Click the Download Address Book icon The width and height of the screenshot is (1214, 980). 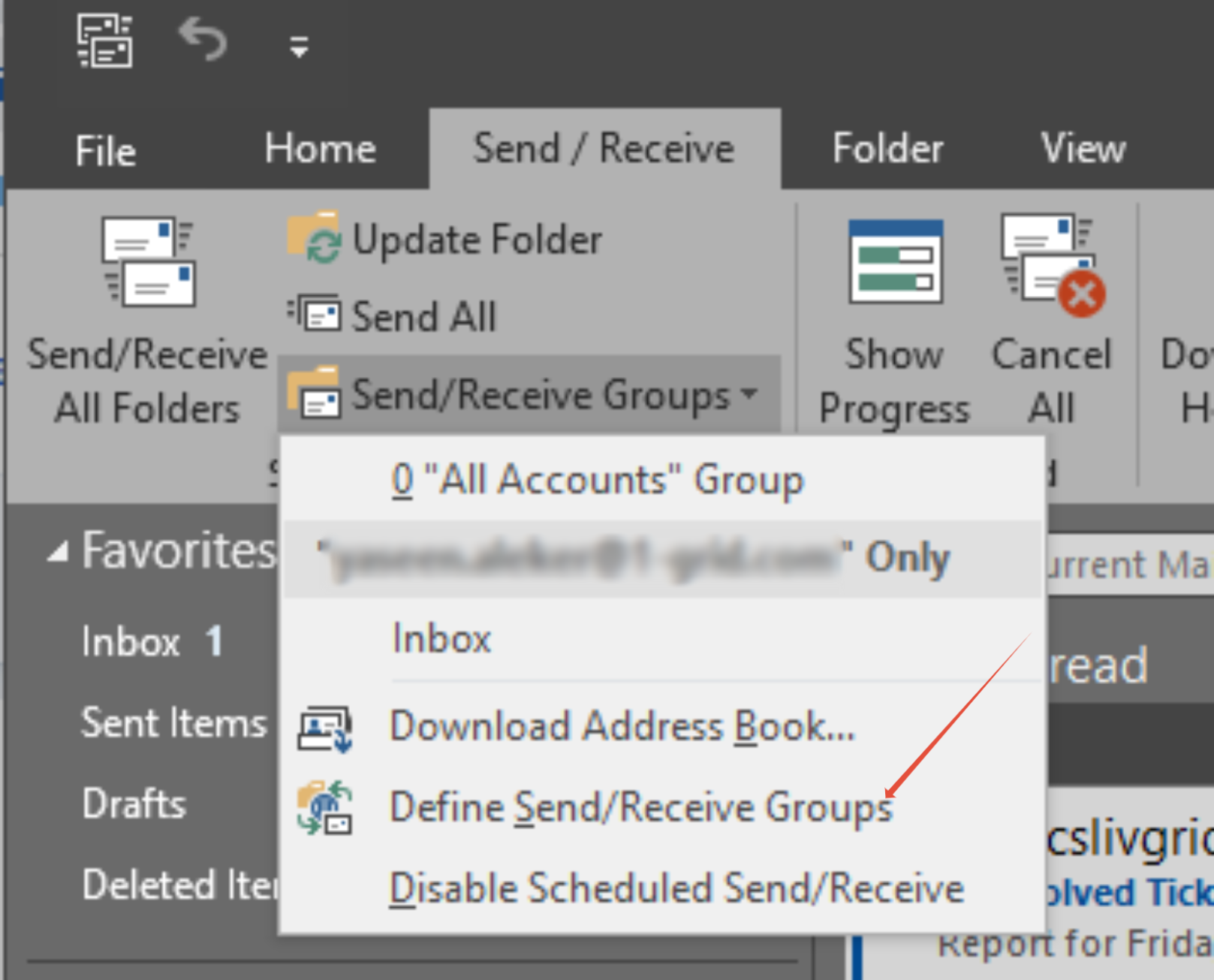point(324,728)
